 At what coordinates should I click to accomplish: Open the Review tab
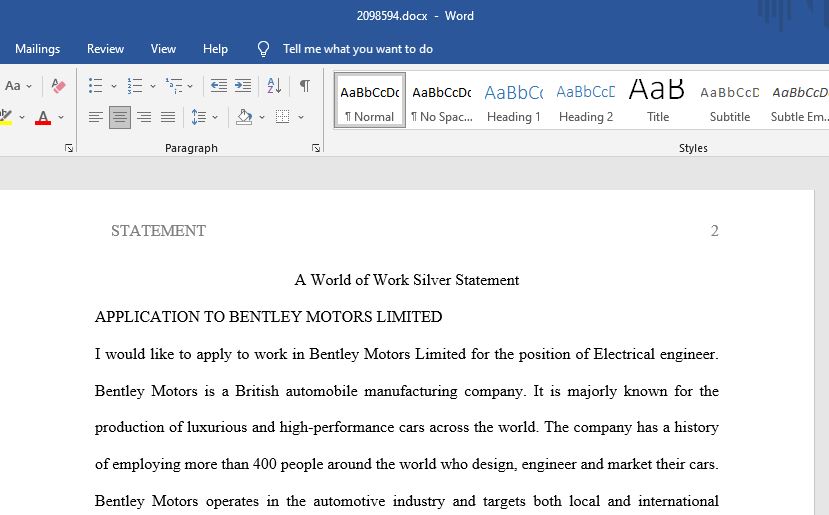tap(105, 49)
